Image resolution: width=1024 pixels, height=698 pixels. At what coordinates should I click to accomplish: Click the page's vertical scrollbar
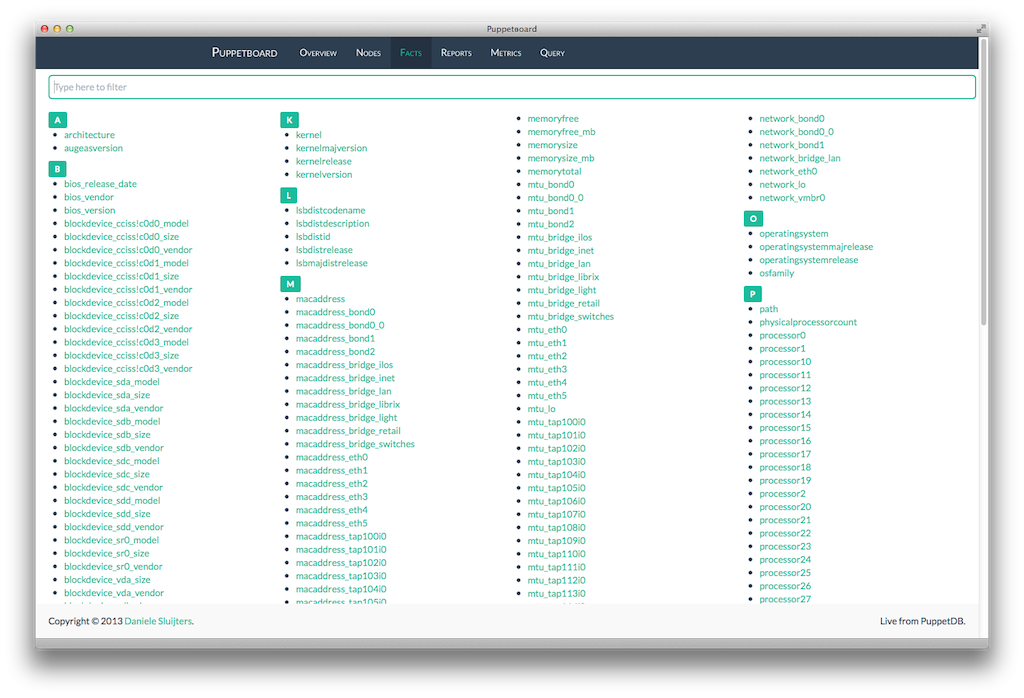point(983,200)
